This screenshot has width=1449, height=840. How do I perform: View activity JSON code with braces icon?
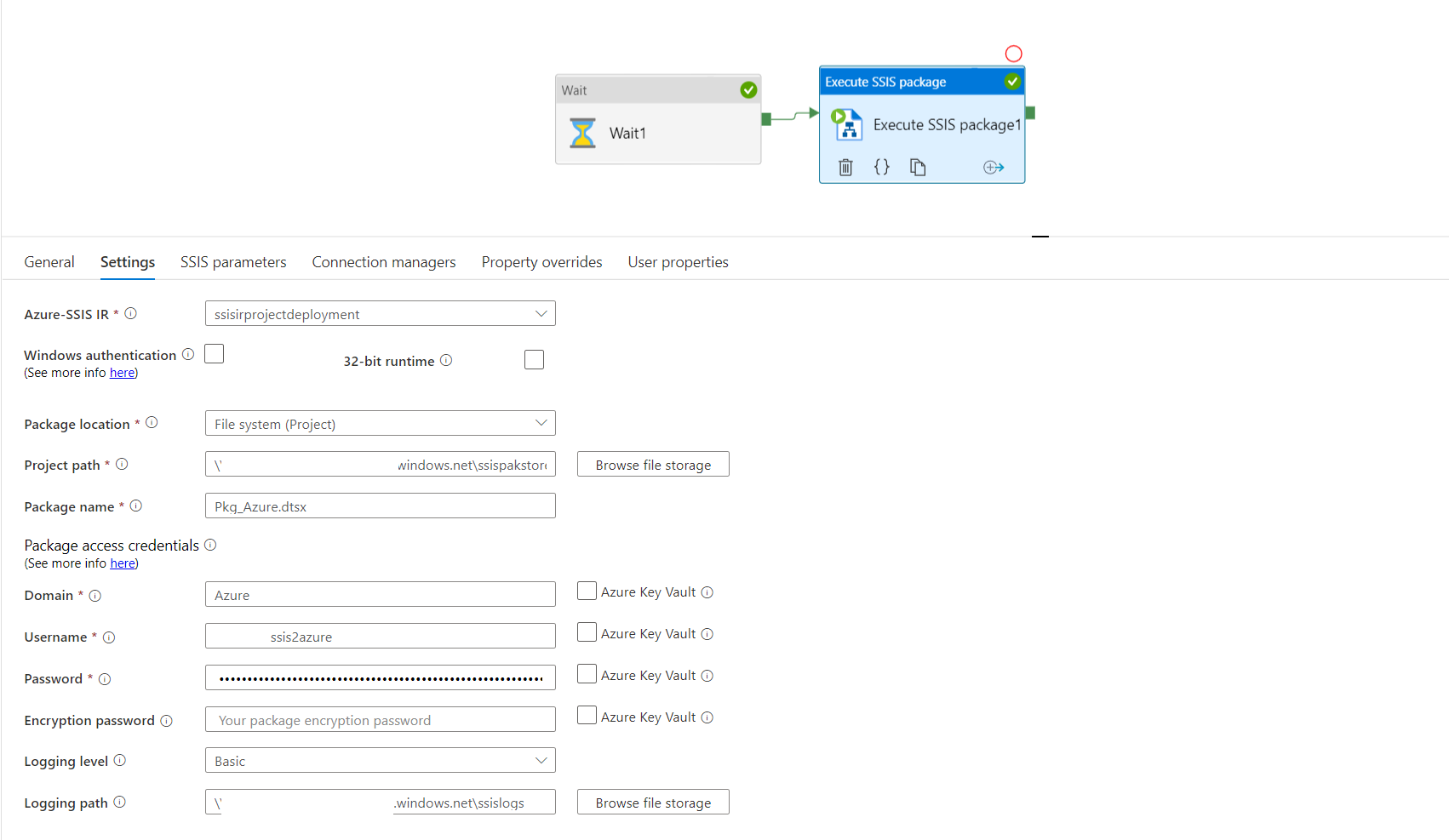point(882,167)
